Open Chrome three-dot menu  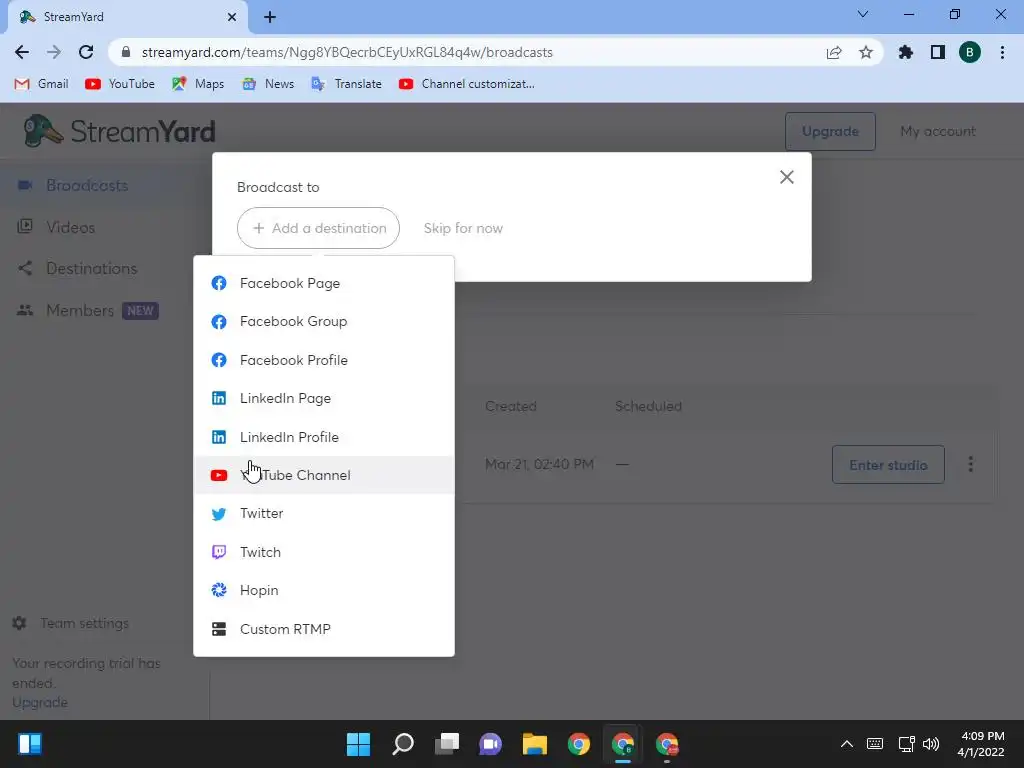click(x=1002, y=52)
